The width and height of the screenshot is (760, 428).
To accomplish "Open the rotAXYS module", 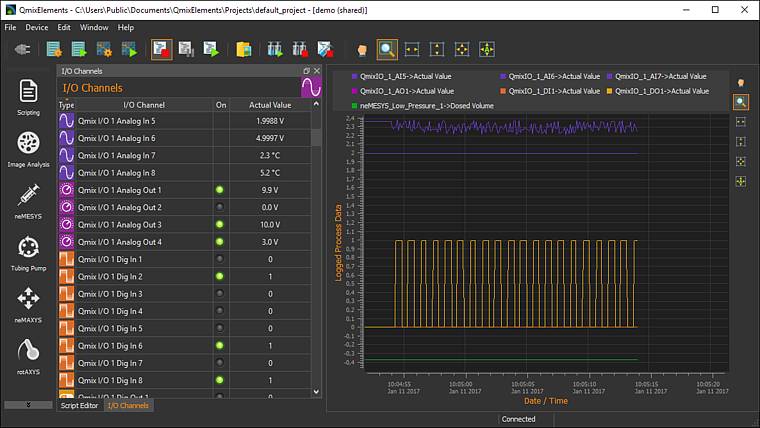I will (x=28, y=357).
